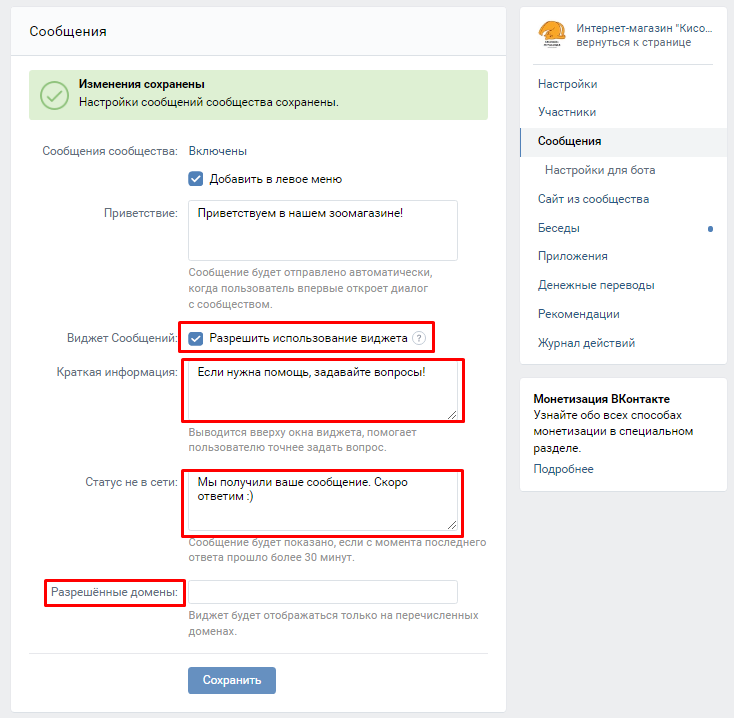
Task: Click the pet shop community avatar
Action: (551, 35)
